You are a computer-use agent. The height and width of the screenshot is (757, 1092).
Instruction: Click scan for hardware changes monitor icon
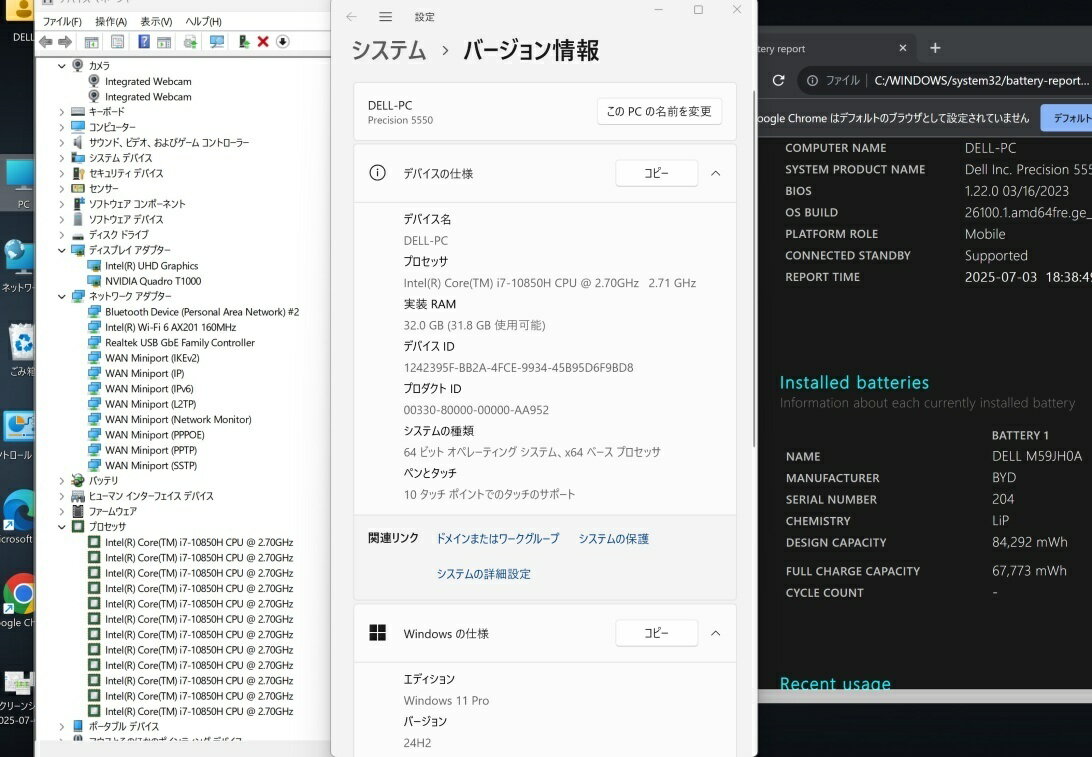tap(217, 41)
